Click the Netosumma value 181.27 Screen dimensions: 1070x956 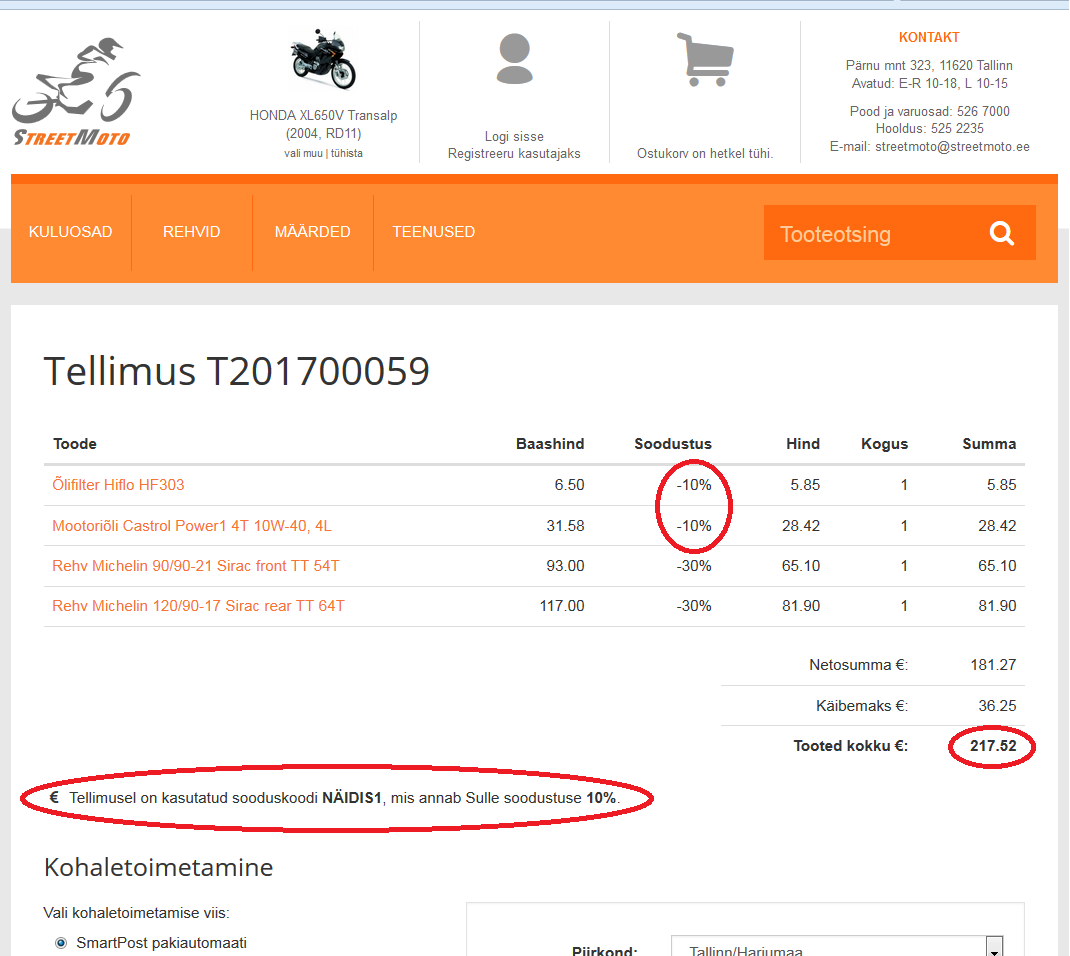[993, 665]
